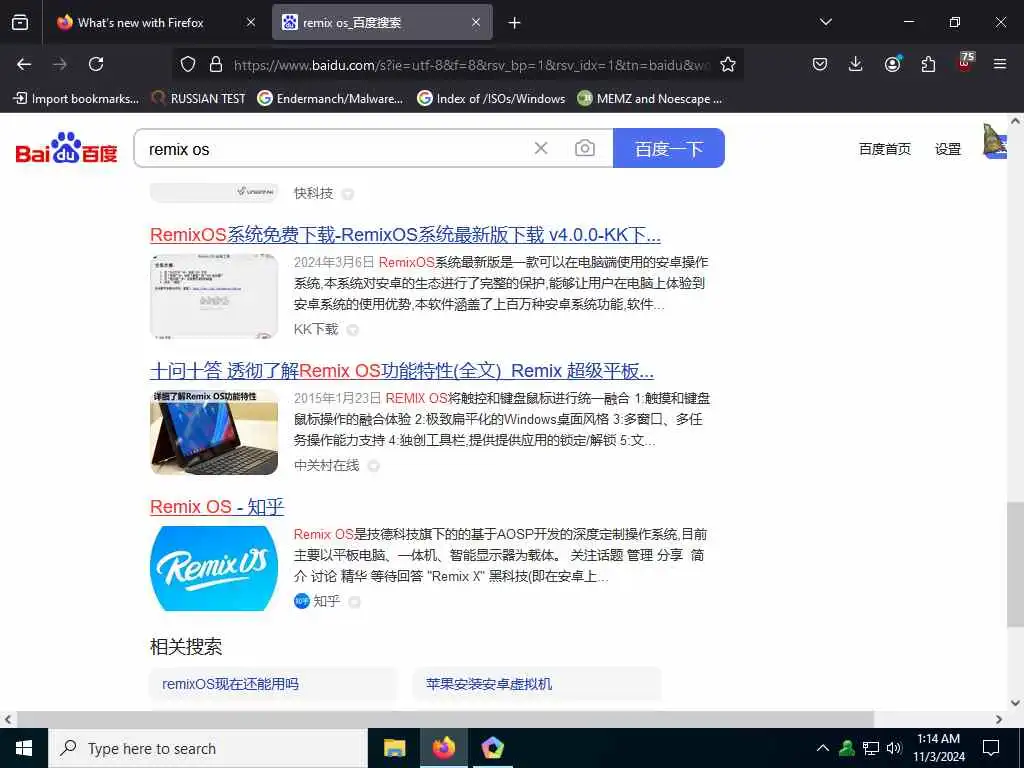Go to 百度首页 link
This screenshot has height=768, width=1024.
pos(885,149)
